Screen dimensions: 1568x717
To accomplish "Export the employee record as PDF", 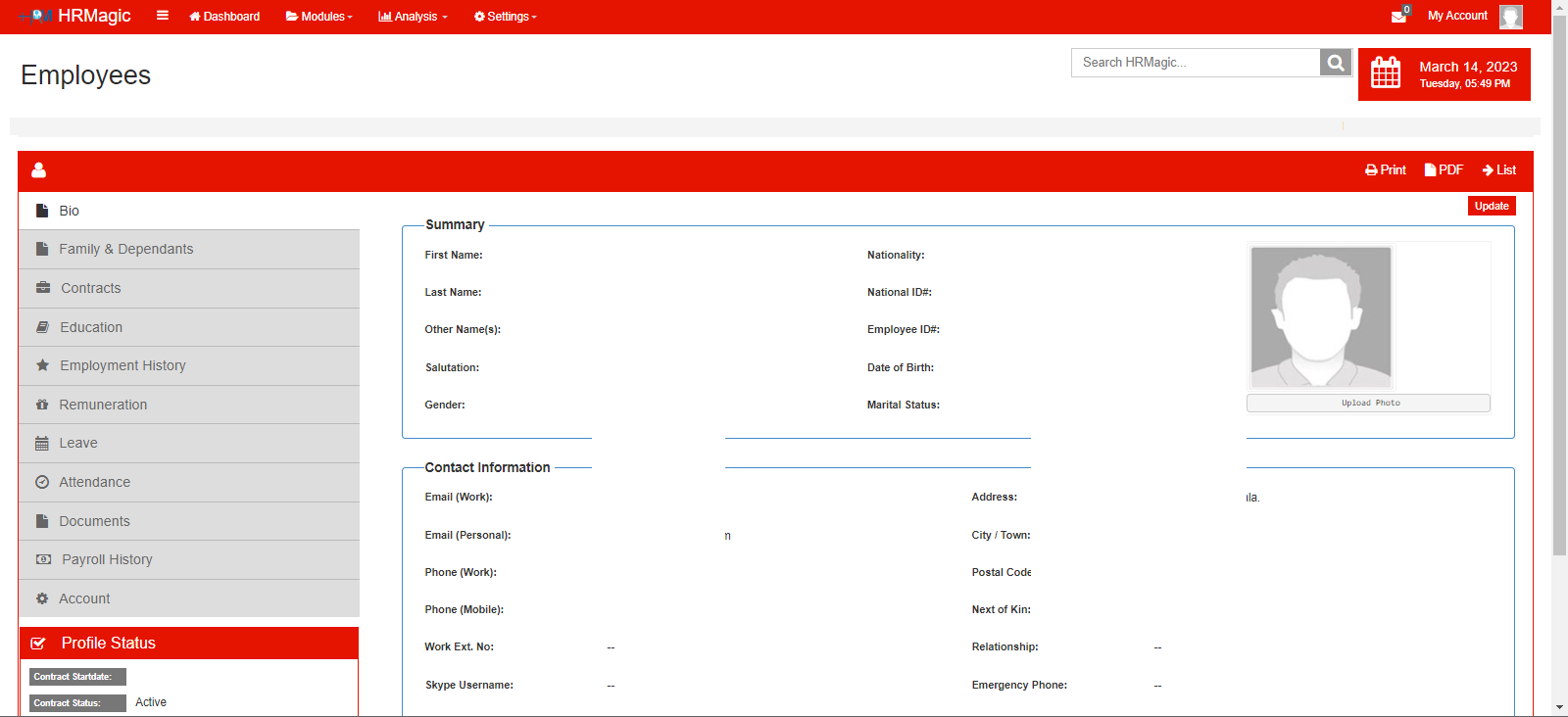I will click(x=1444, y=170).
